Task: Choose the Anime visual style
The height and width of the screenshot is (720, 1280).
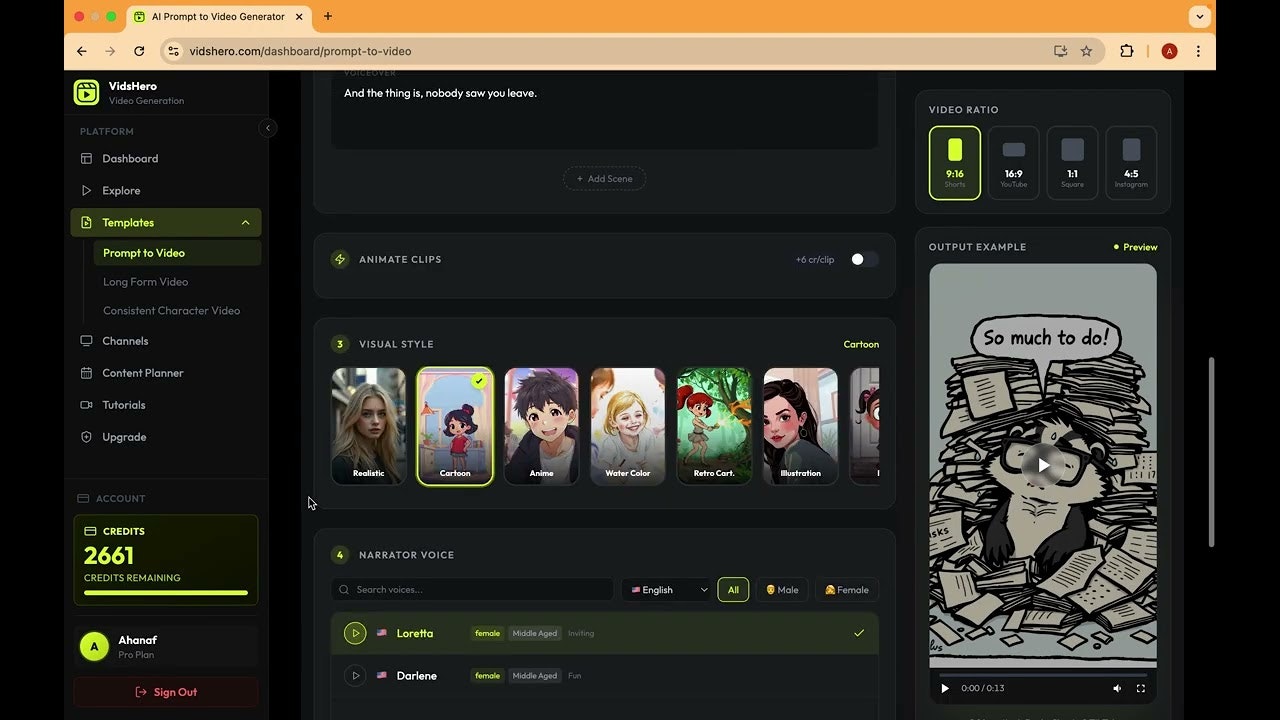Action: click(541, 426)
